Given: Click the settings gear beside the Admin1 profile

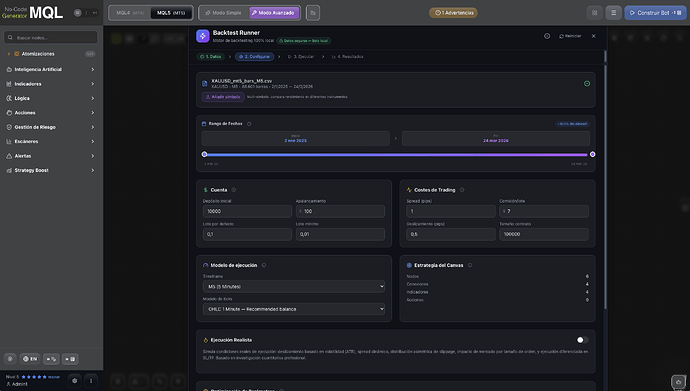Looking at the screenshot, I should 74,380.
